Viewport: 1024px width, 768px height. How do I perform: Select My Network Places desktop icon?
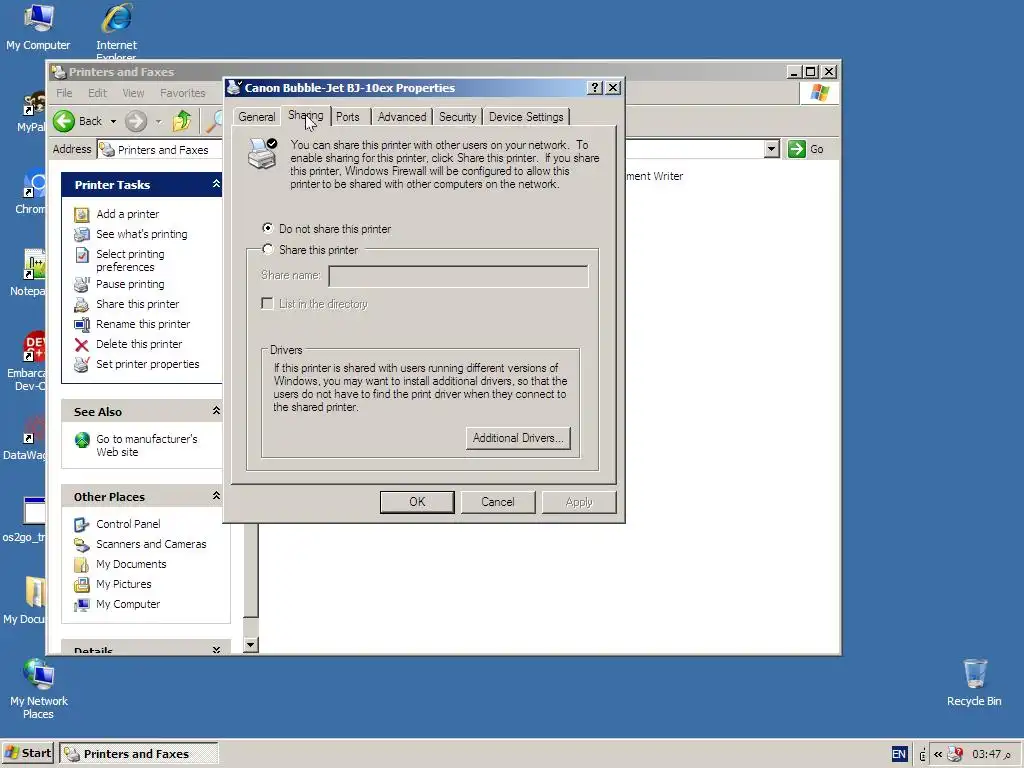(x=39, y=688)
